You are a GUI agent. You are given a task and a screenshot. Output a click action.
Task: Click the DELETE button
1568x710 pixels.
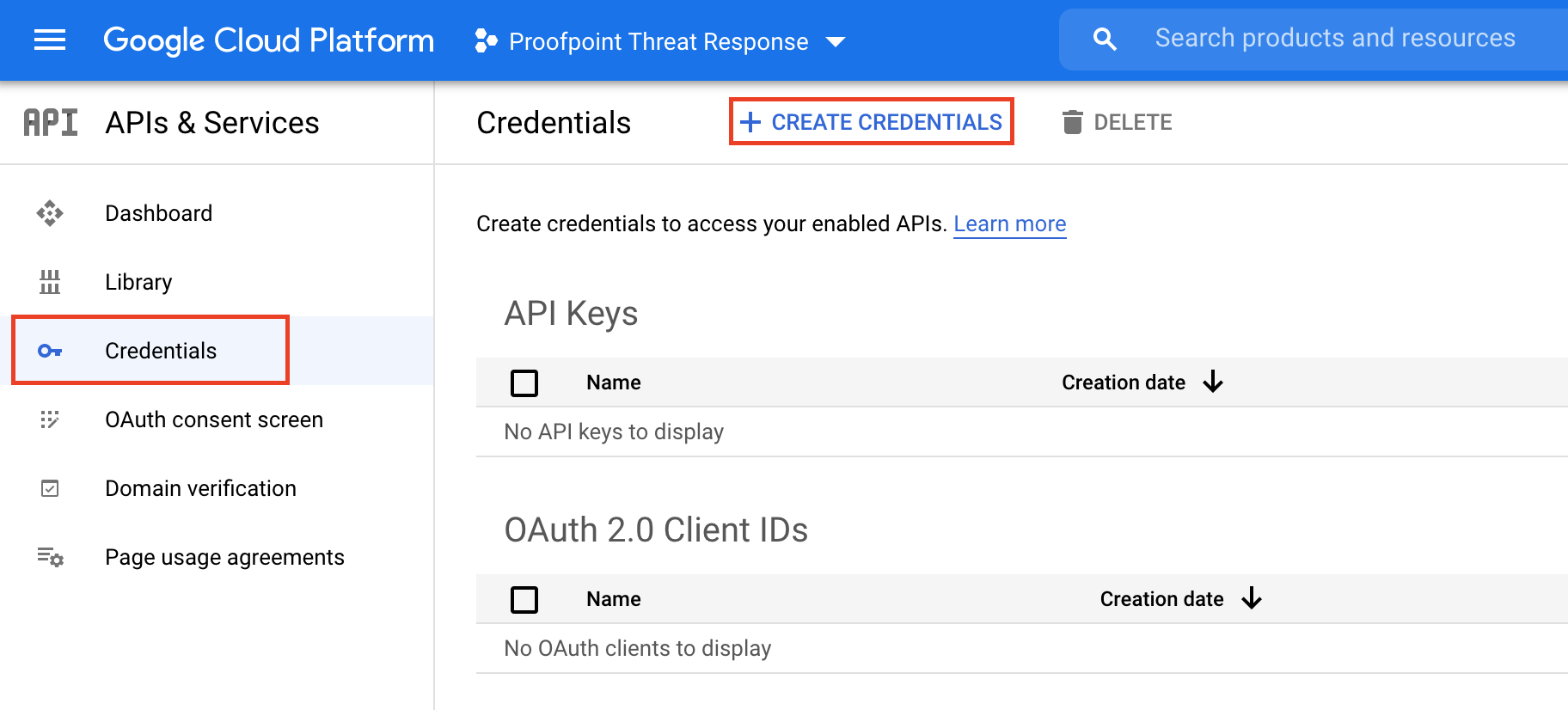pos(1117,122)
